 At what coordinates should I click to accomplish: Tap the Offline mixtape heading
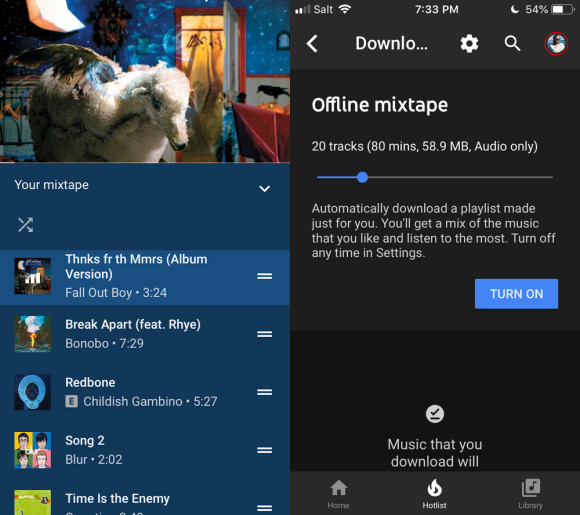pos(380,105)
